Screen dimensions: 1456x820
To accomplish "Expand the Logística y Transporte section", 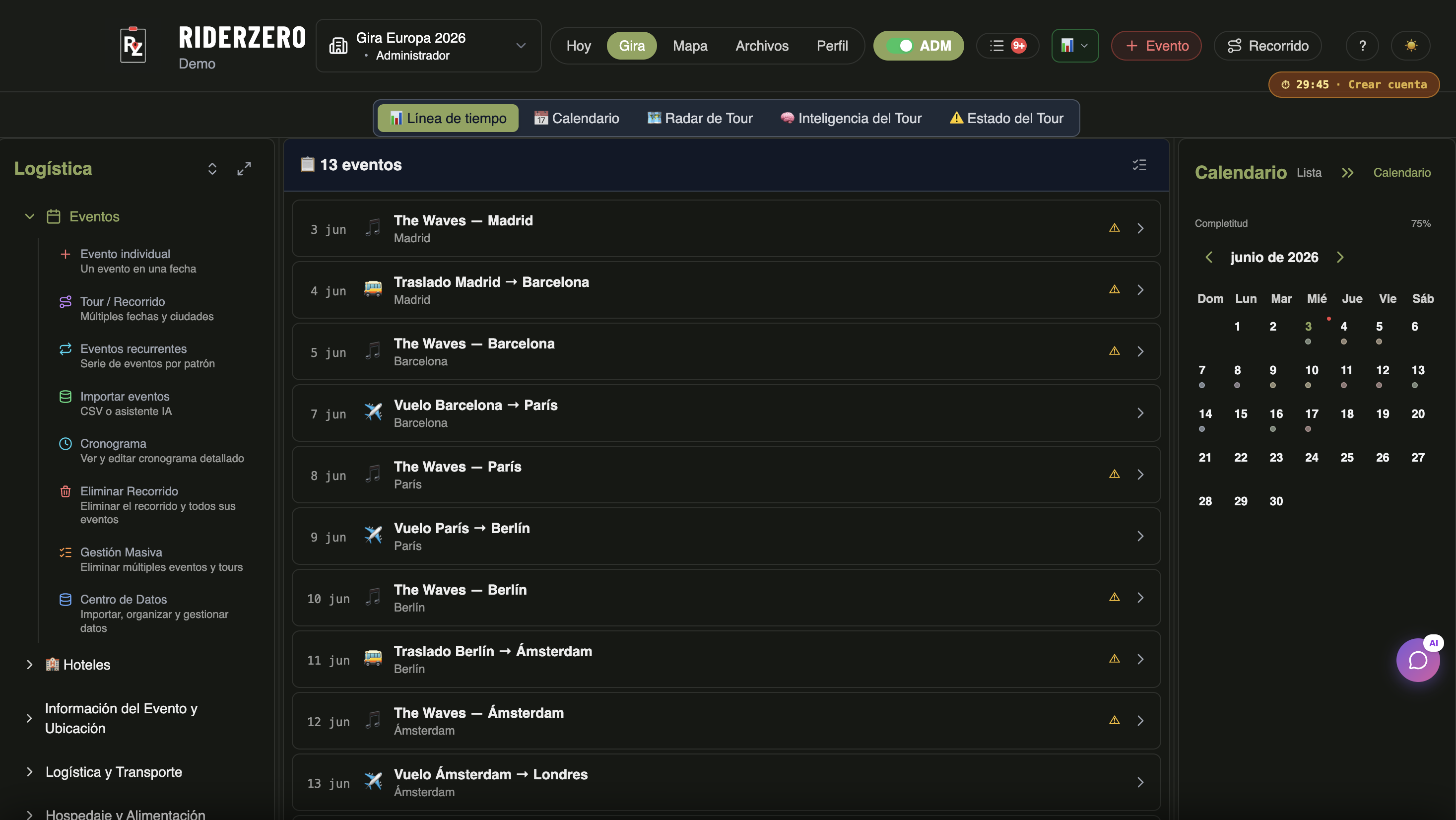I will [x=30, y=772].
